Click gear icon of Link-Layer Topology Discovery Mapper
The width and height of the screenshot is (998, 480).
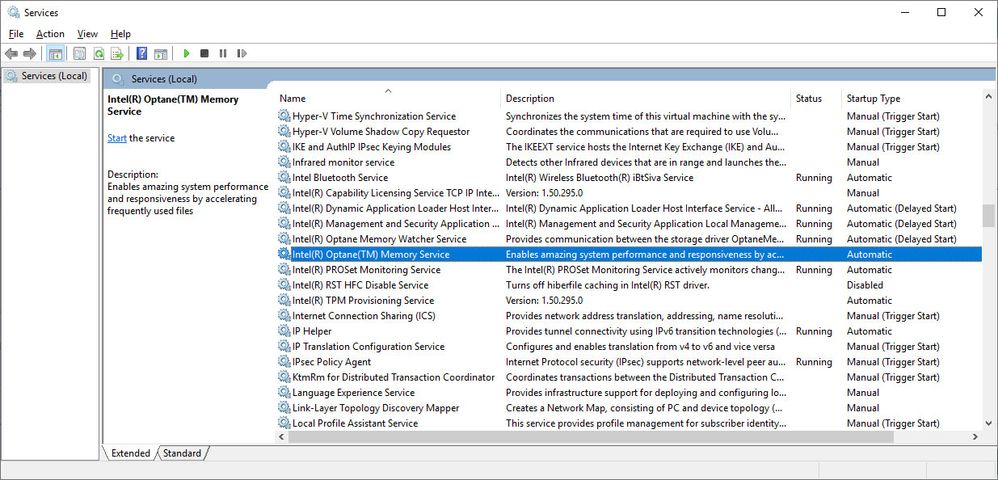[x=284, y=407]
